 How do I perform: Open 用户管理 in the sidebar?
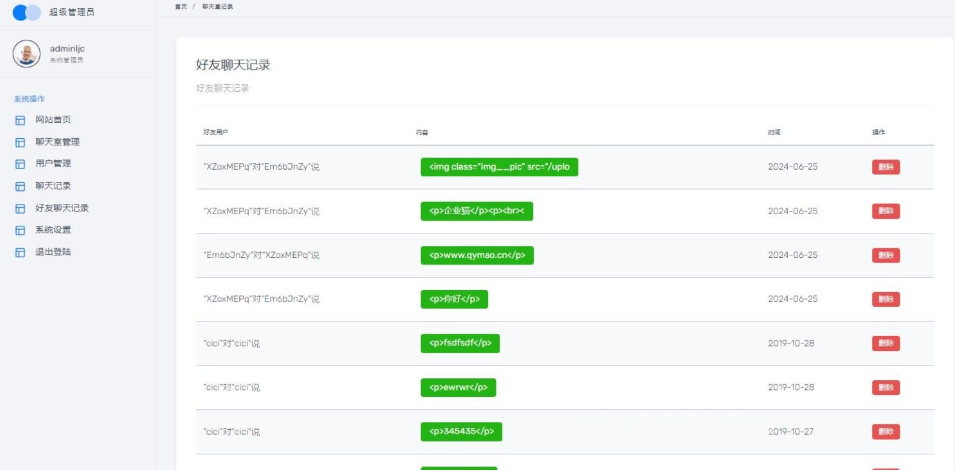[53, 164]
